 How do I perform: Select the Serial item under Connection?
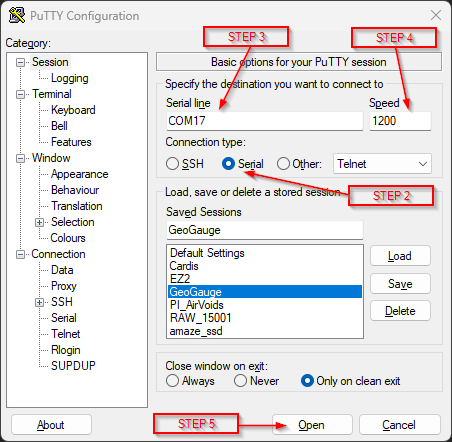click(x=64, y=318)
